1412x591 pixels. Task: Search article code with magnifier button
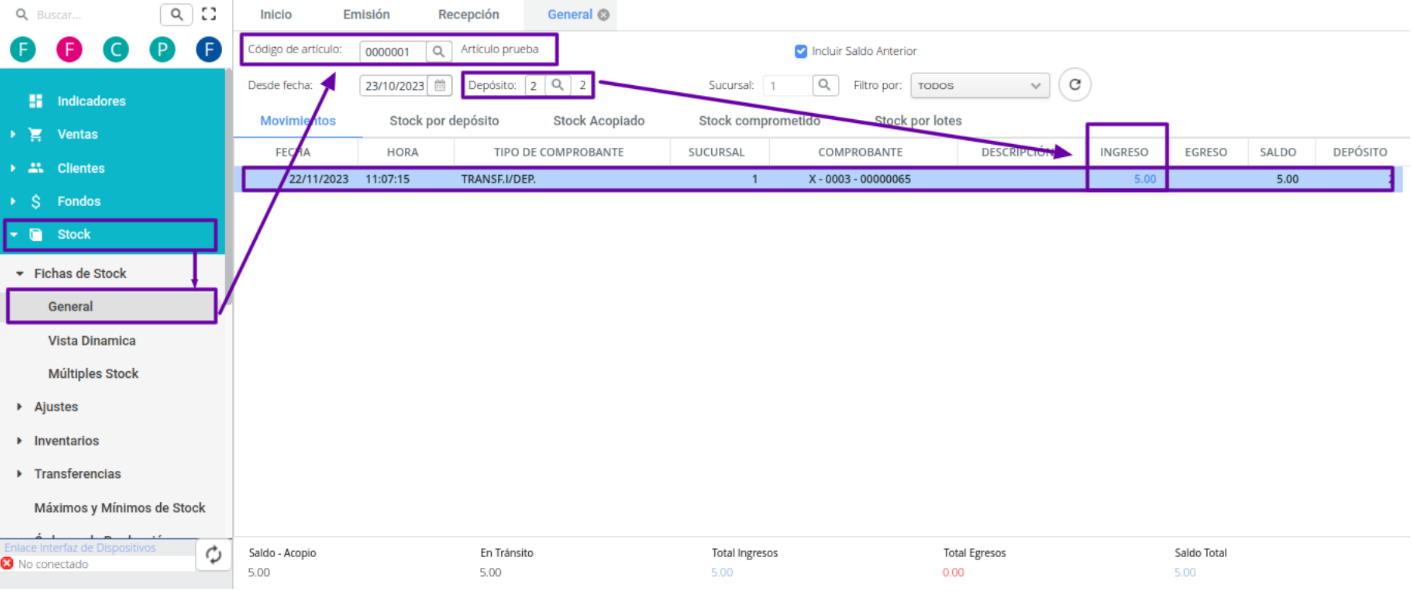438,52
